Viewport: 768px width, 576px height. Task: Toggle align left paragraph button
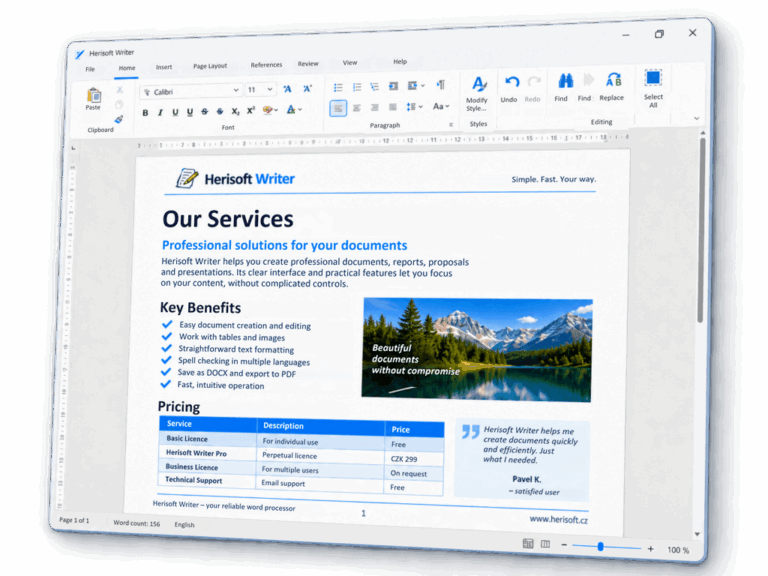(338, 108)
